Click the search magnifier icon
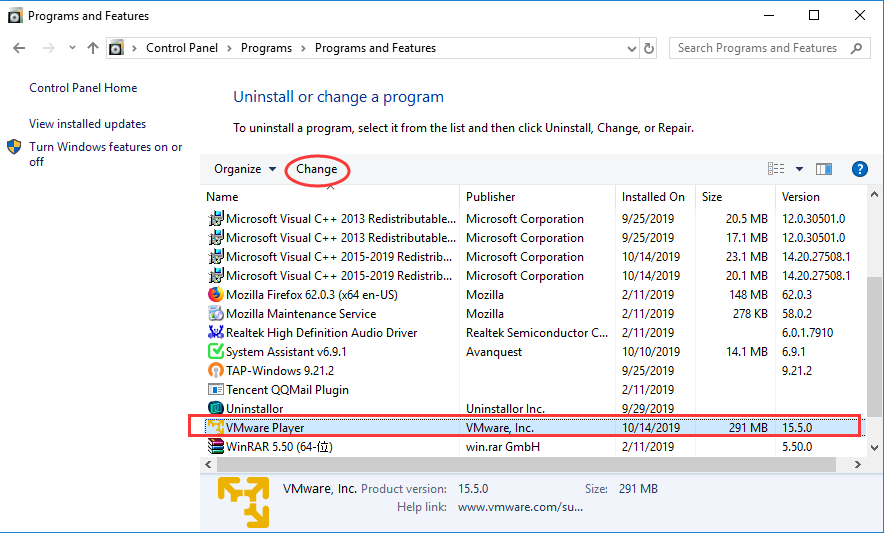Screen dimensions: 884x533 [856, 48]
